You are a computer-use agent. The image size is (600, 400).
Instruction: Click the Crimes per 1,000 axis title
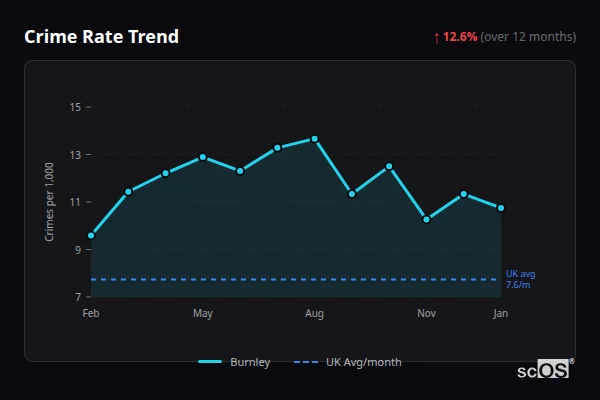tap(49, 201)
